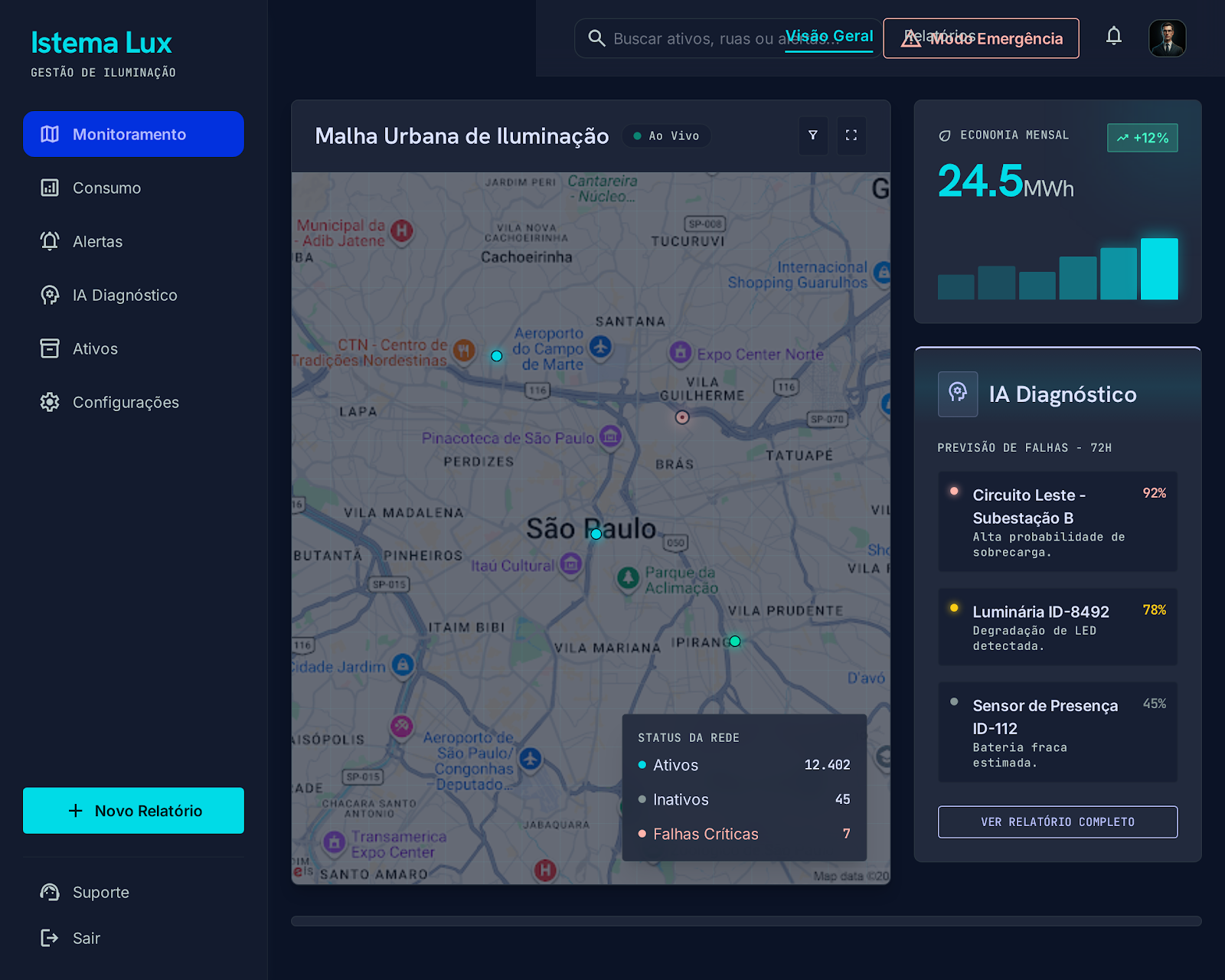Viewport: 1225px width, 980px height.
Task: Click the cyan marker at São Paulo center
Action: [596, 534]
